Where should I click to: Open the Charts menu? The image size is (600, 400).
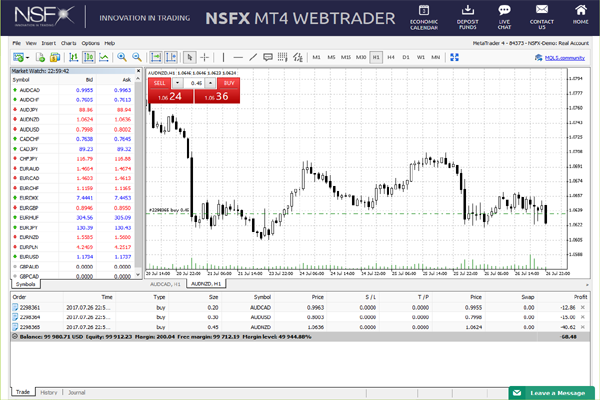[x=68, y=43]
